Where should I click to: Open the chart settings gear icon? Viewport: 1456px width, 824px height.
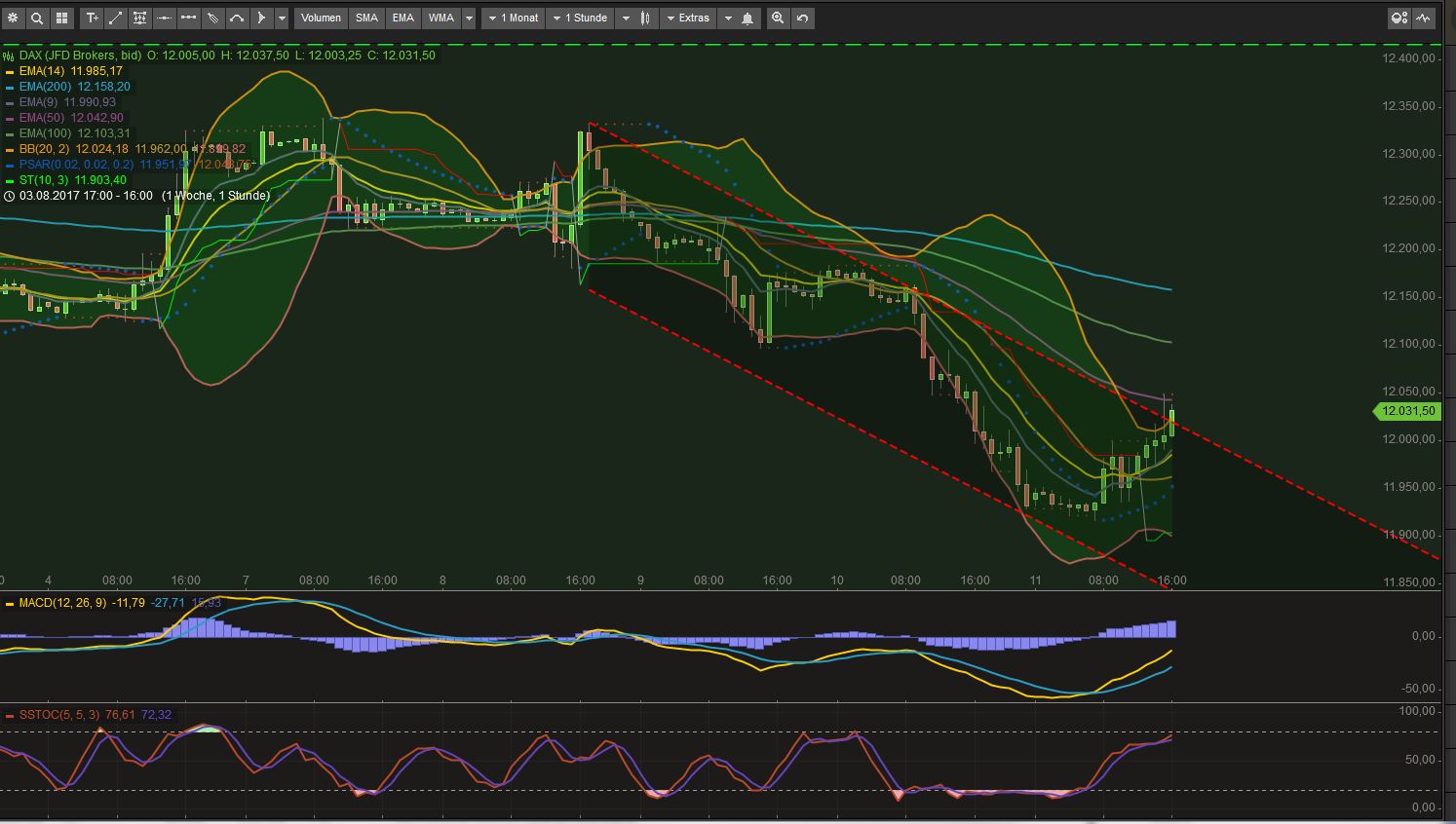[x=13, y=18]
